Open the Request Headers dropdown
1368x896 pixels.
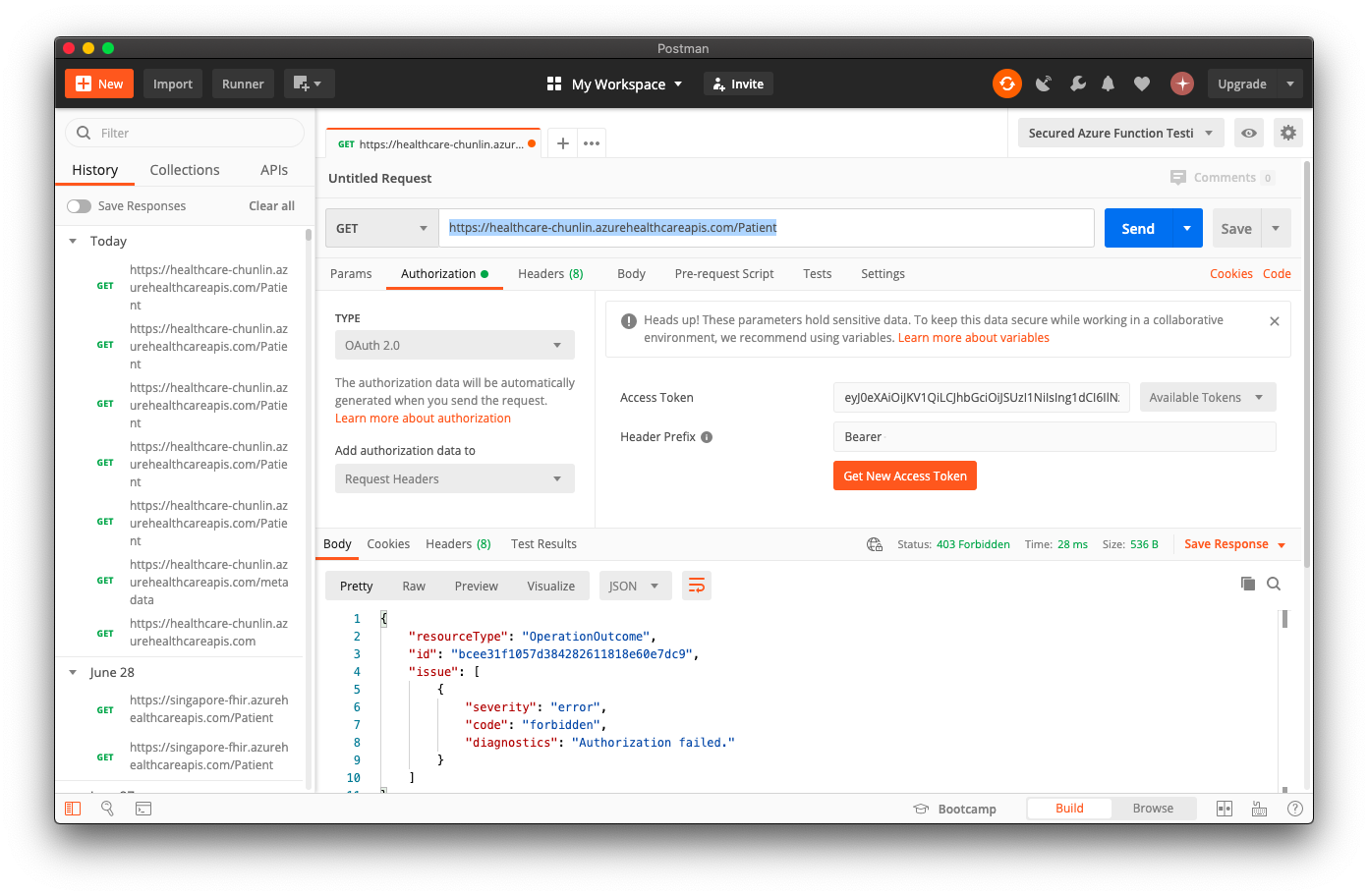454,479
